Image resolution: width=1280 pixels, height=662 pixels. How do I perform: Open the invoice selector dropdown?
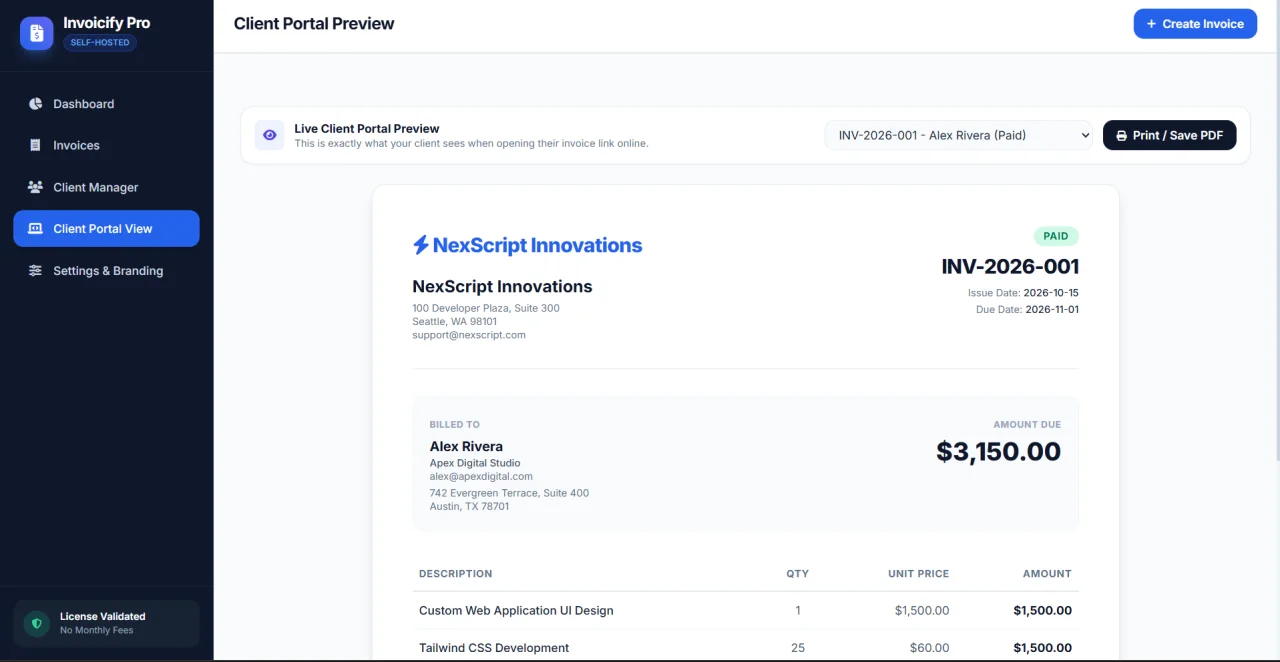959,135
